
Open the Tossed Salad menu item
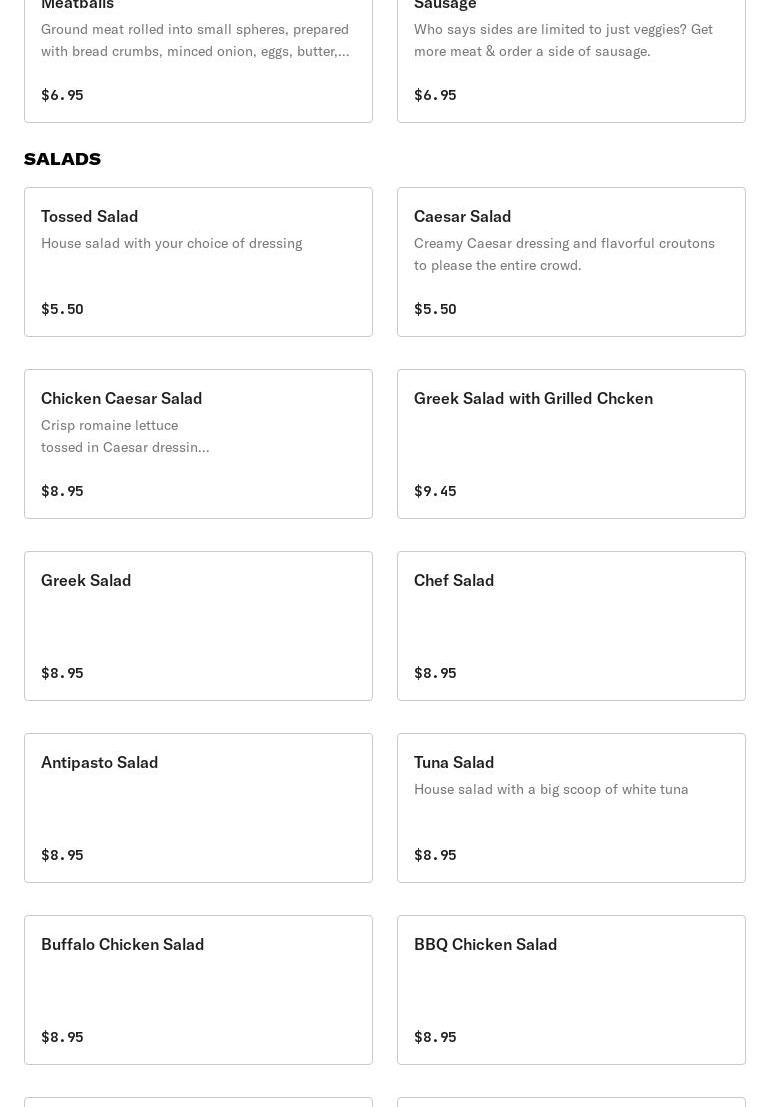pos(198,262)
